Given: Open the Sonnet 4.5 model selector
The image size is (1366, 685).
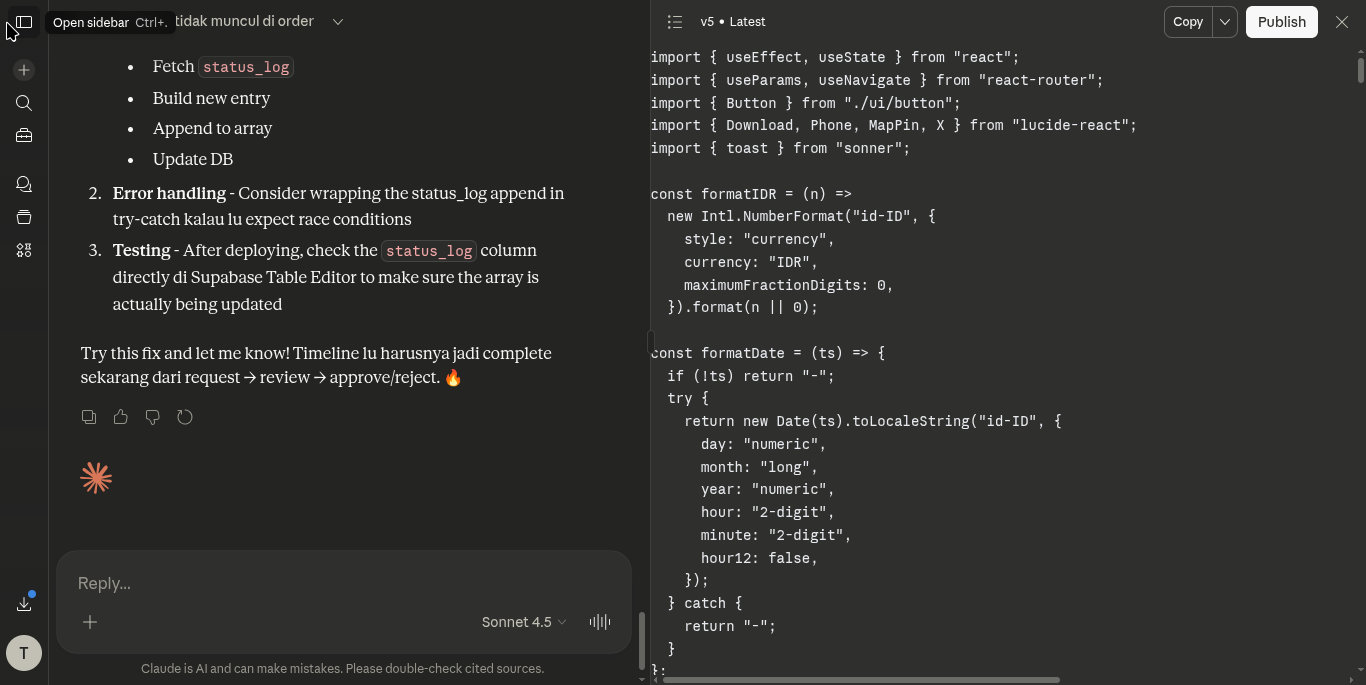Looking at the screenshot, I should point(522,622).
